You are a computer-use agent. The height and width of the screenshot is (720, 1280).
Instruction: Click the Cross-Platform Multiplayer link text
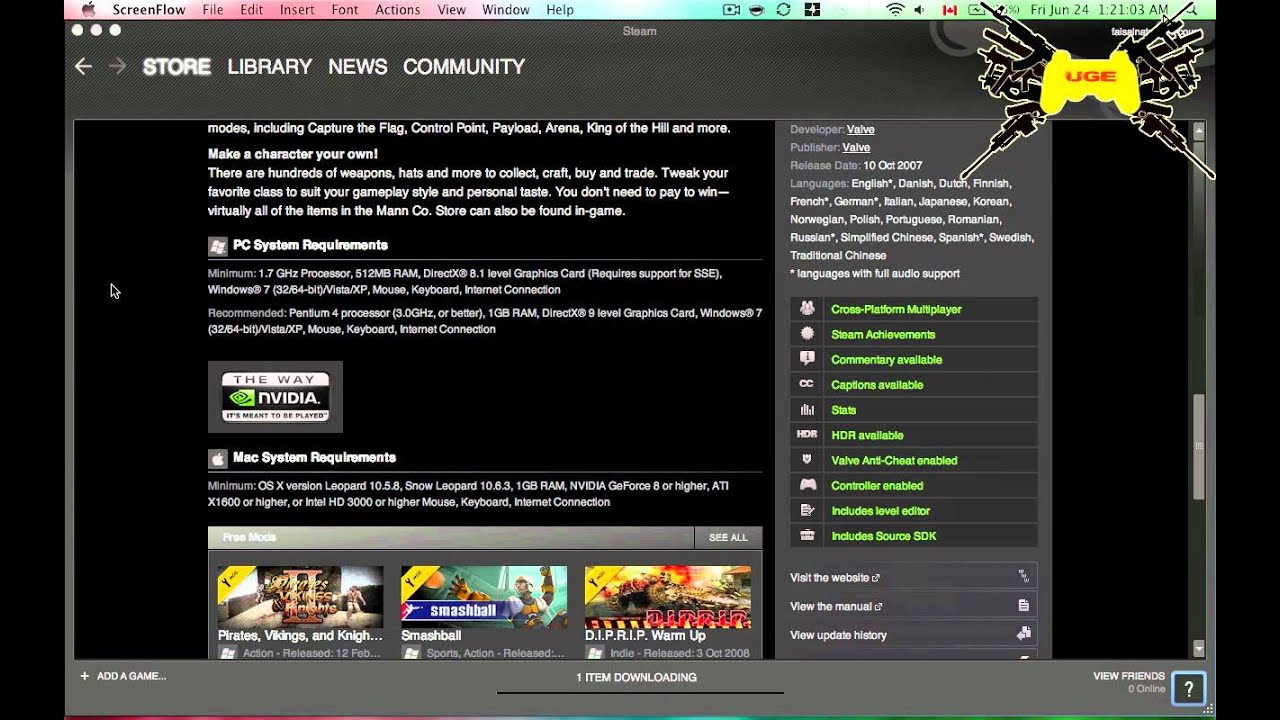click(x=896, y=309)
